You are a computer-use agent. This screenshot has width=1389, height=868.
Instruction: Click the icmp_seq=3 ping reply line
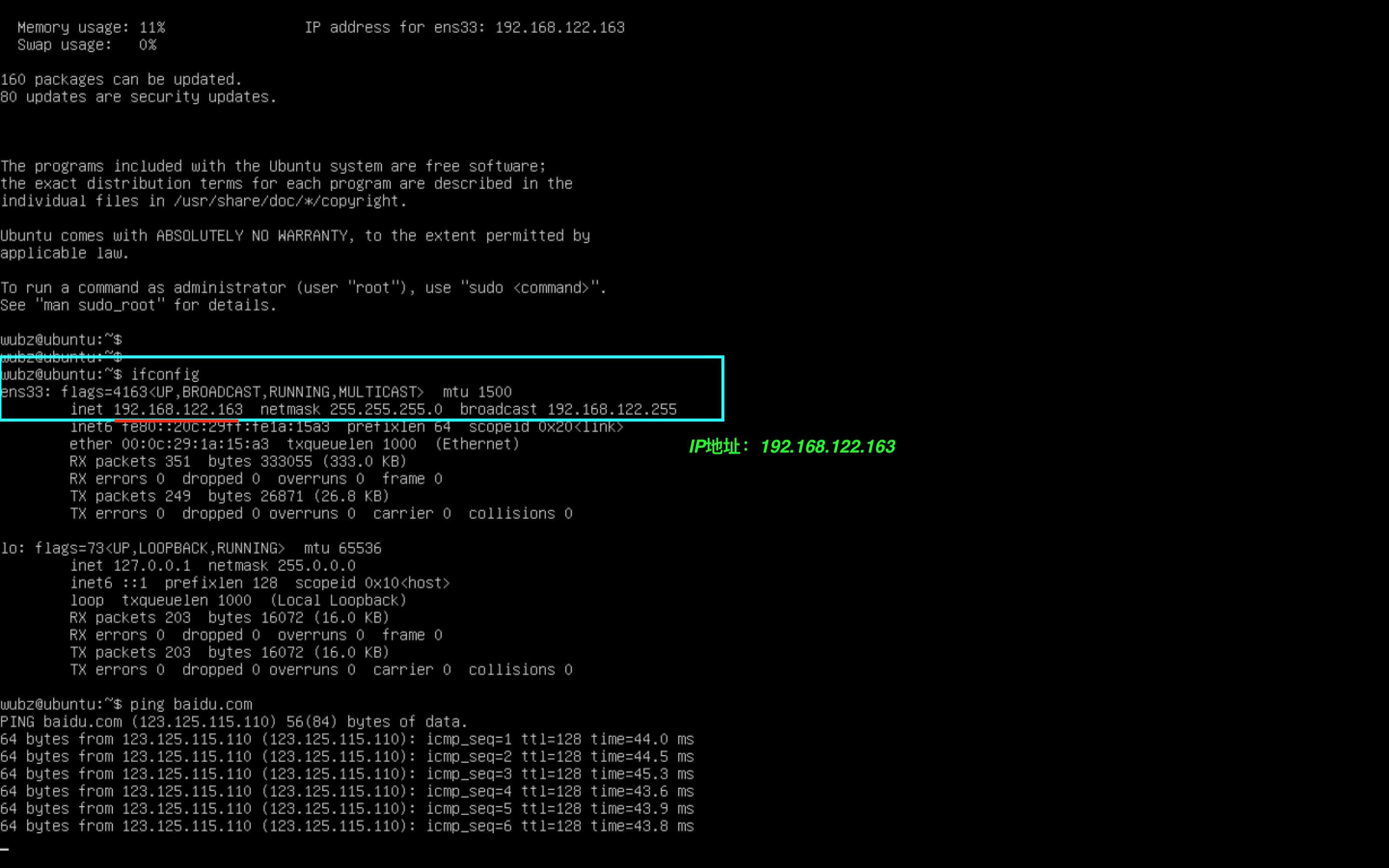click(347, 774)
